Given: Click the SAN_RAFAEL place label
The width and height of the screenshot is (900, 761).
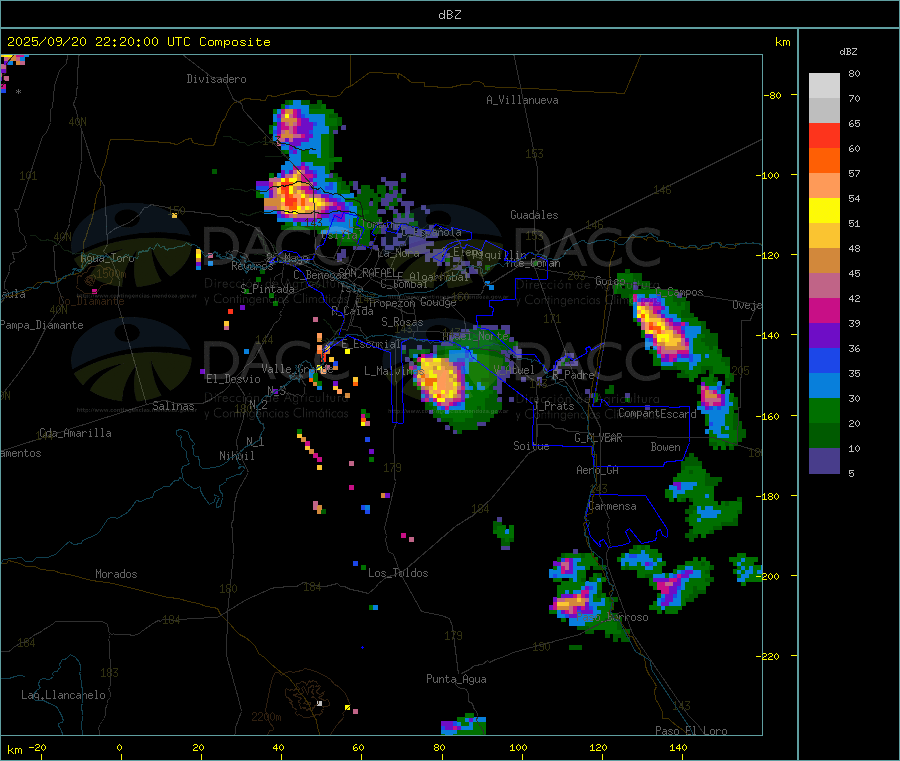Looking at the screenshot, I should pos(368,272).
